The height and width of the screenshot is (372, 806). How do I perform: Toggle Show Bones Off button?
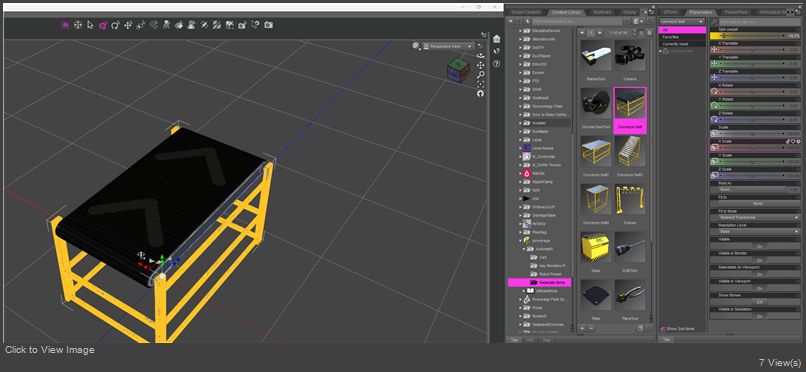[760, 302]
